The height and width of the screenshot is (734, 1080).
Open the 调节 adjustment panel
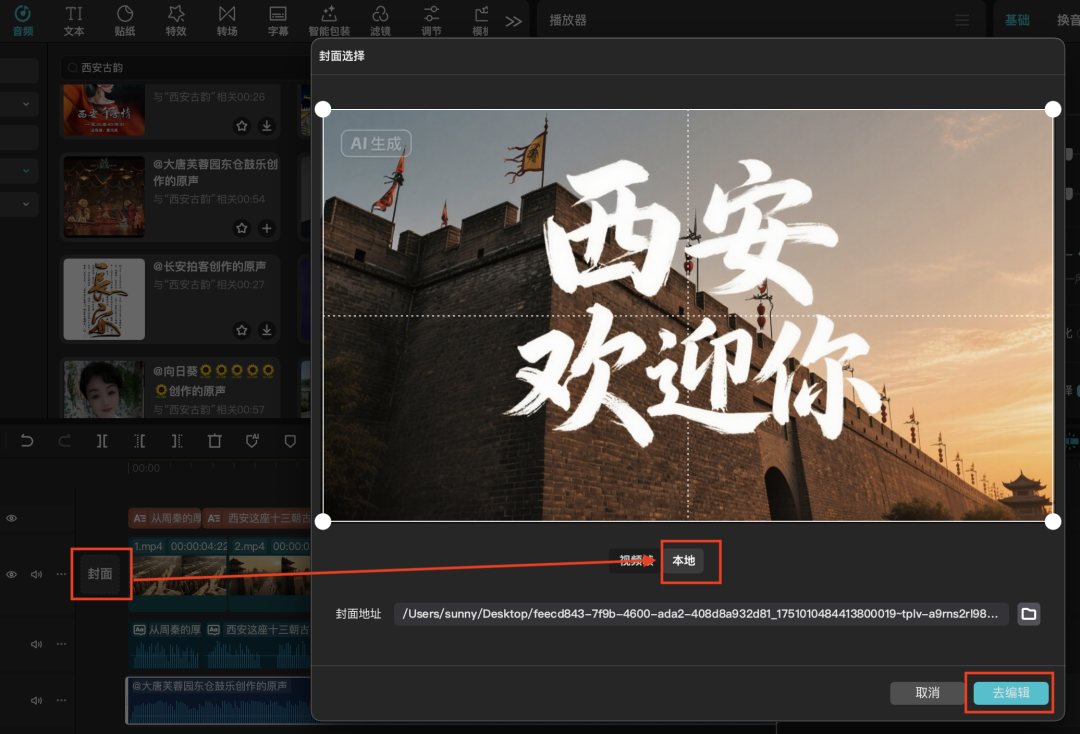[430, 20]
